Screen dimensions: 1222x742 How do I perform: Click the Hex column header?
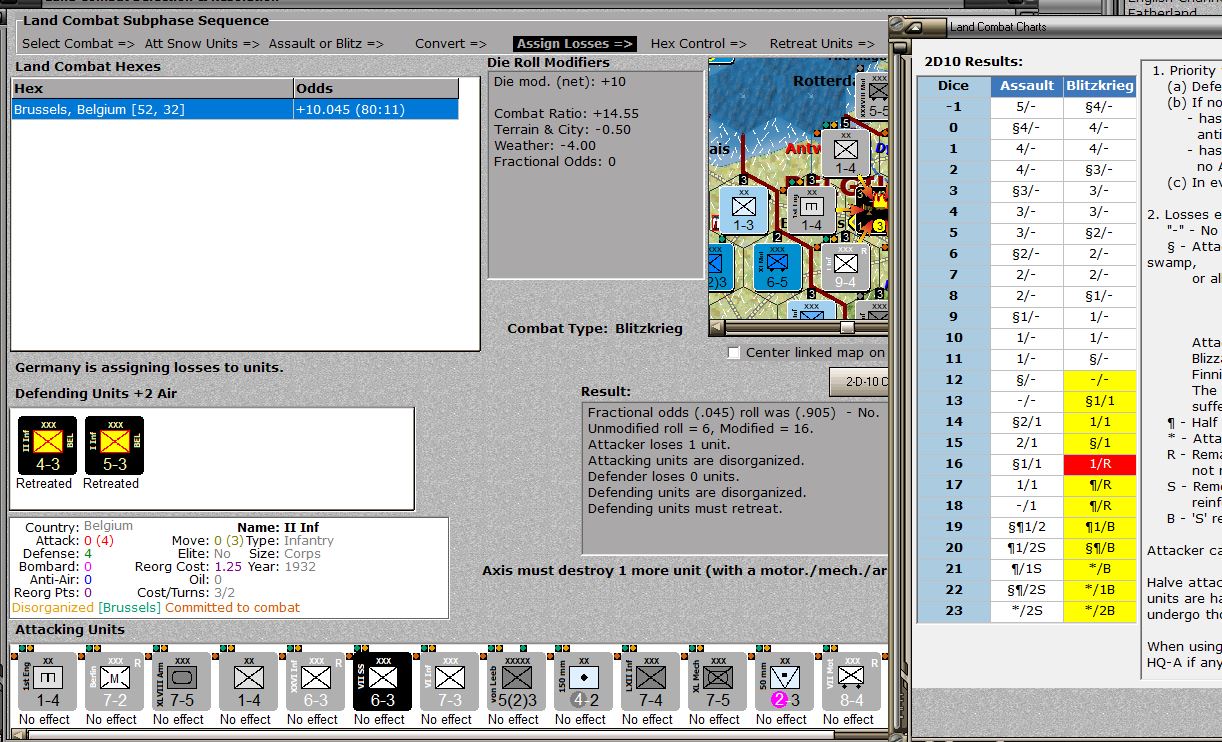click(x=153, y=88)
